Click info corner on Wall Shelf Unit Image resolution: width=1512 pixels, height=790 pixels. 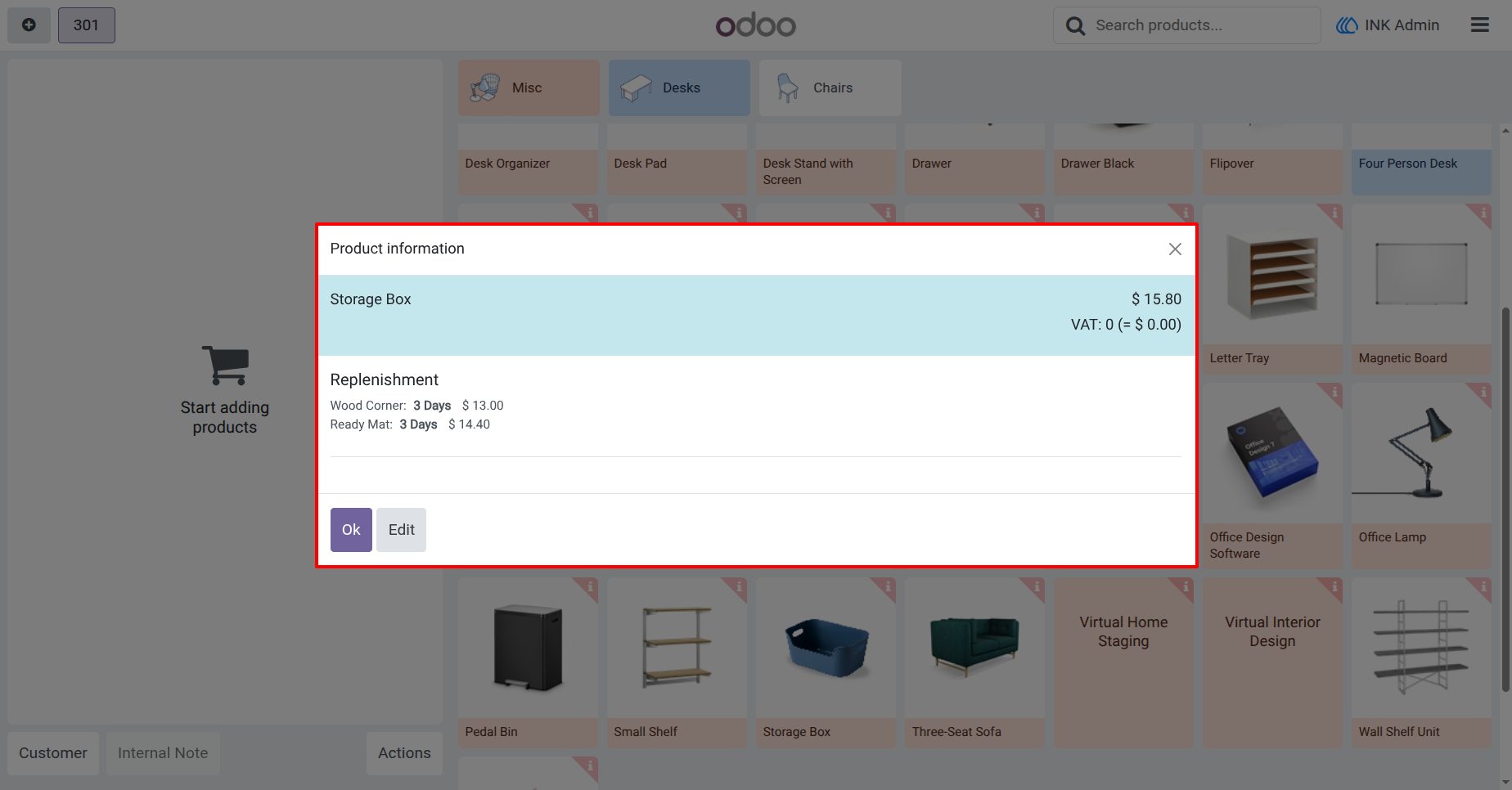1483,586
